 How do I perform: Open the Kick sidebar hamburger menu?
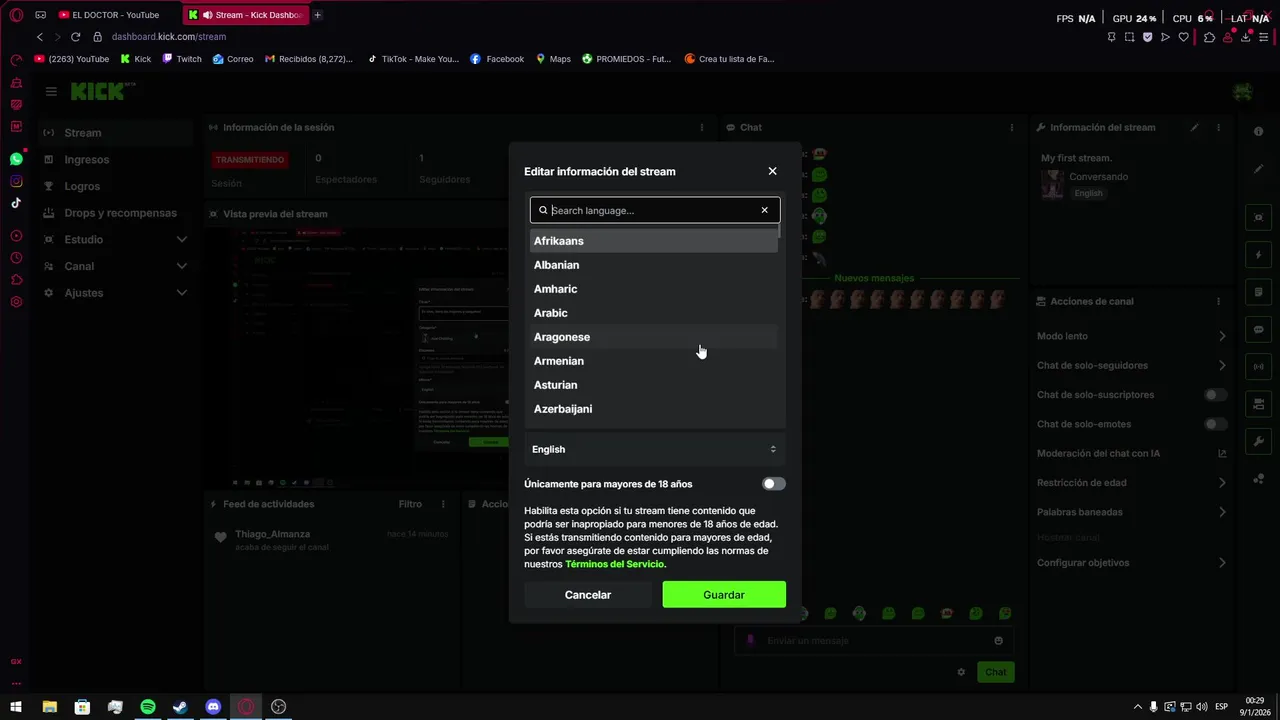click(51, 91)
